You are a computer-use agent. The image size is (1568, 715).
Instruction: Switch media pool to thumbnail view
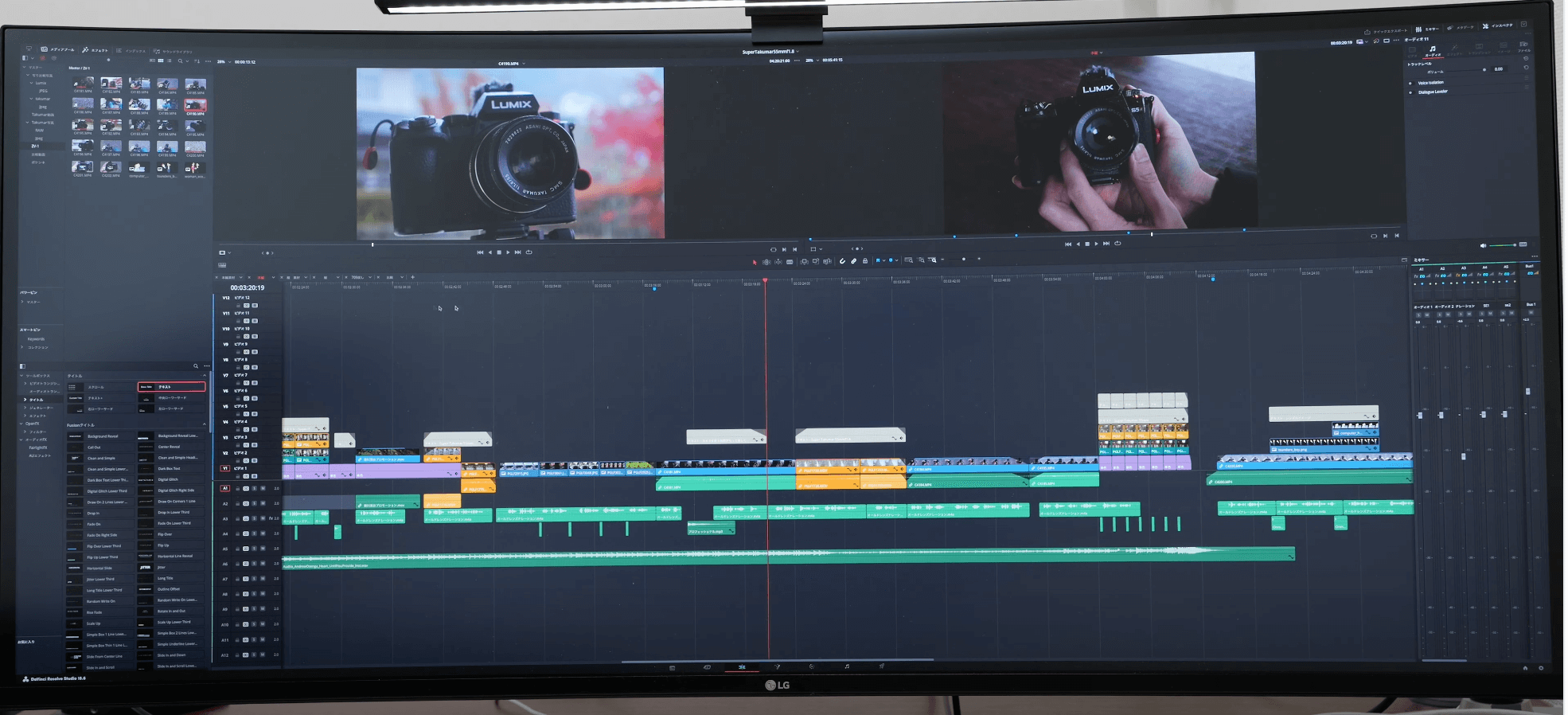(x=160, y=61)
